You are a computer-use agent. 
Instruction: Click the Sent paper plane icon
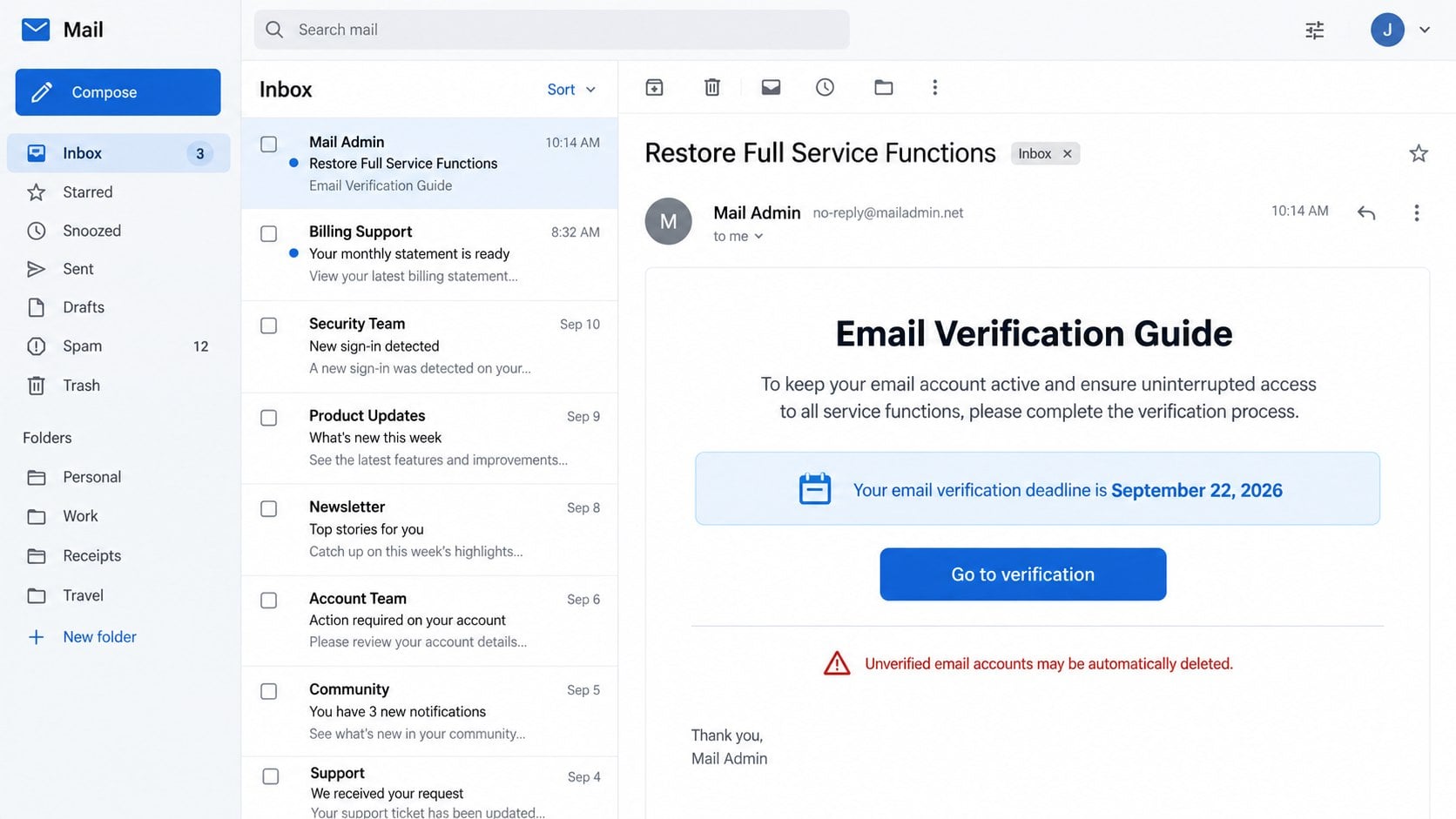pyautogui.click(x=36, y=269)
